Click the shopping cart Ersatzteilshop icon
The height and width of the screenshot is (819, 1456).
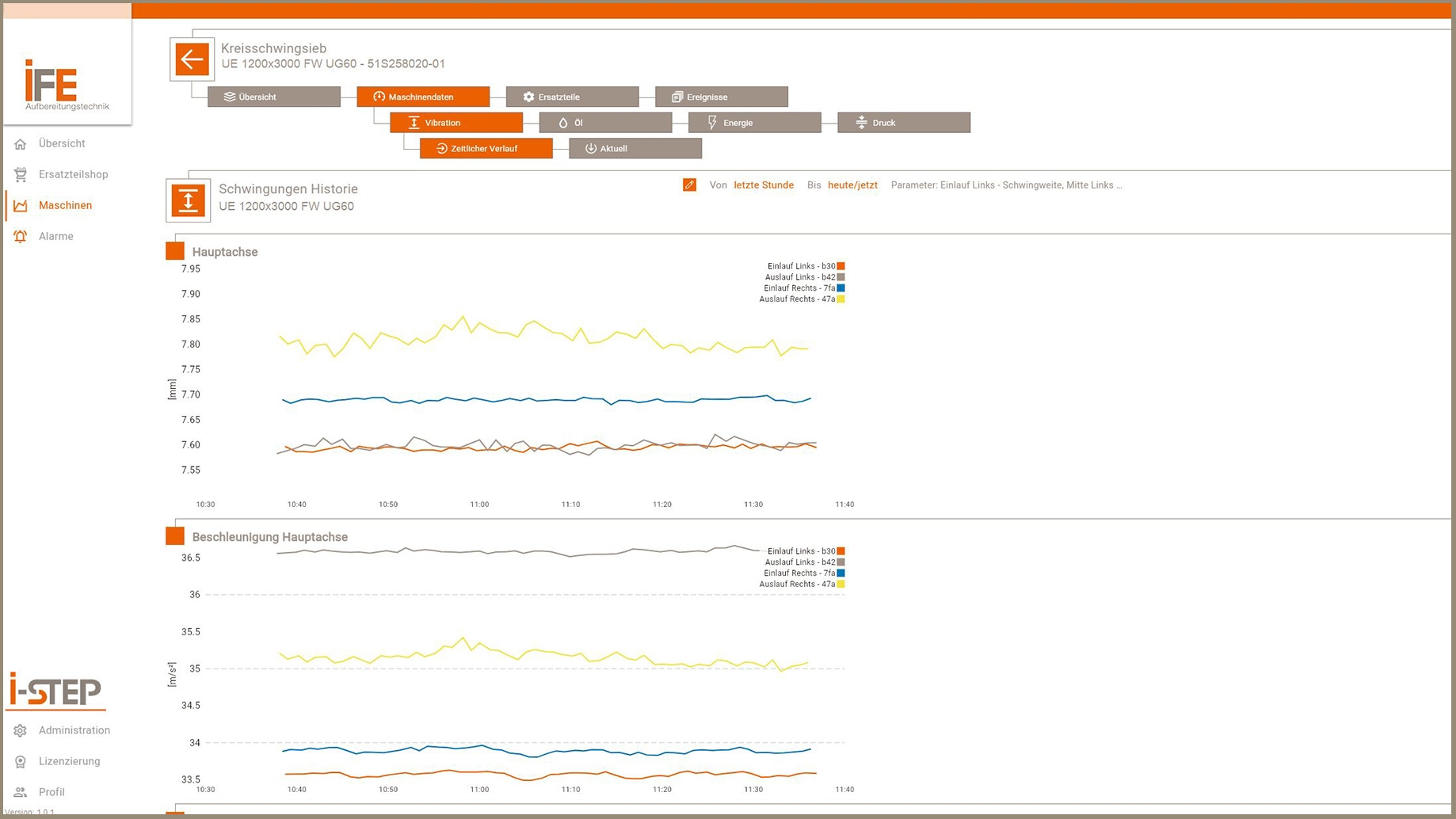21,174
